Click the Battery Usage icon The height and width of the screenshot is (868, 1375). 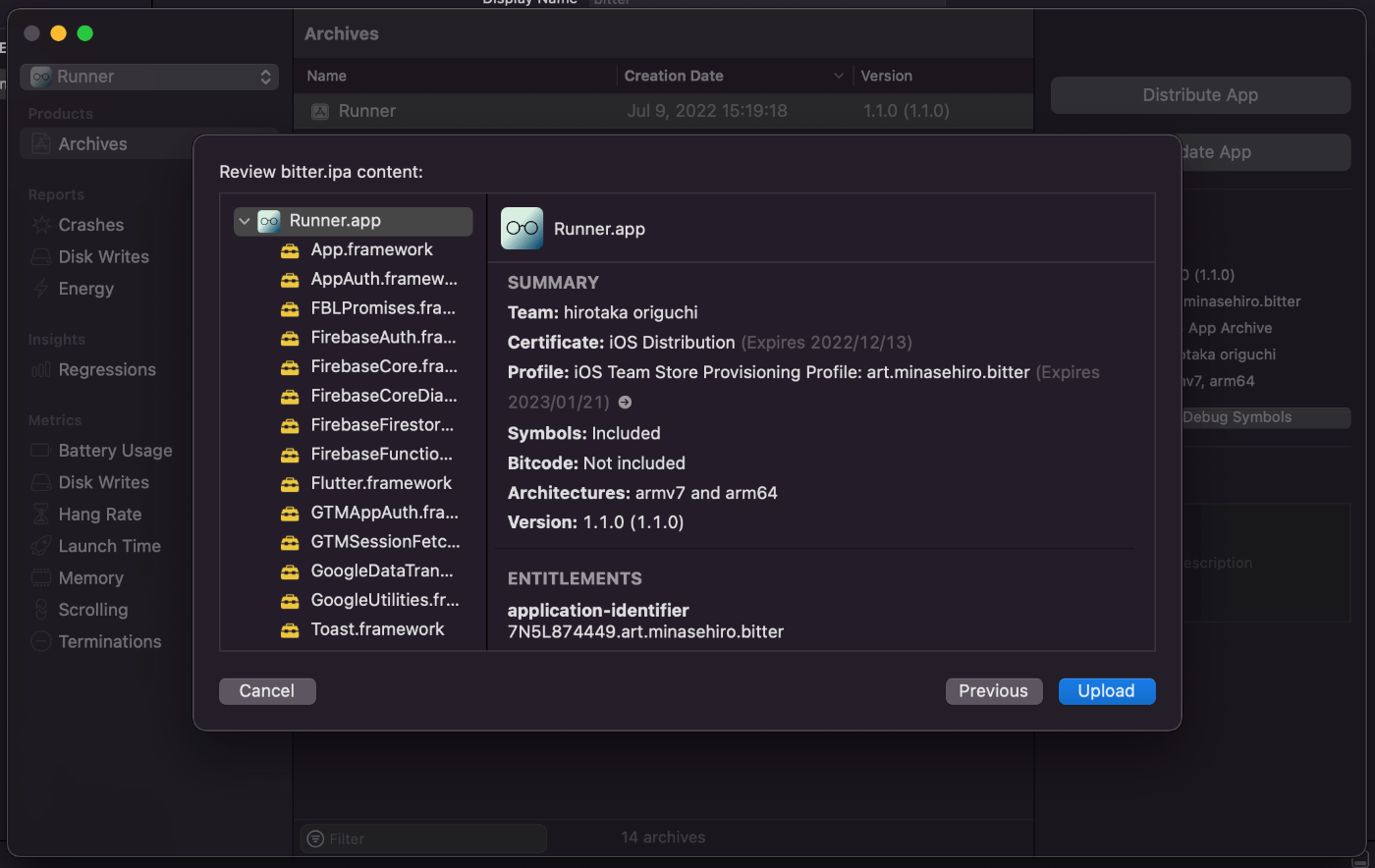41,451
